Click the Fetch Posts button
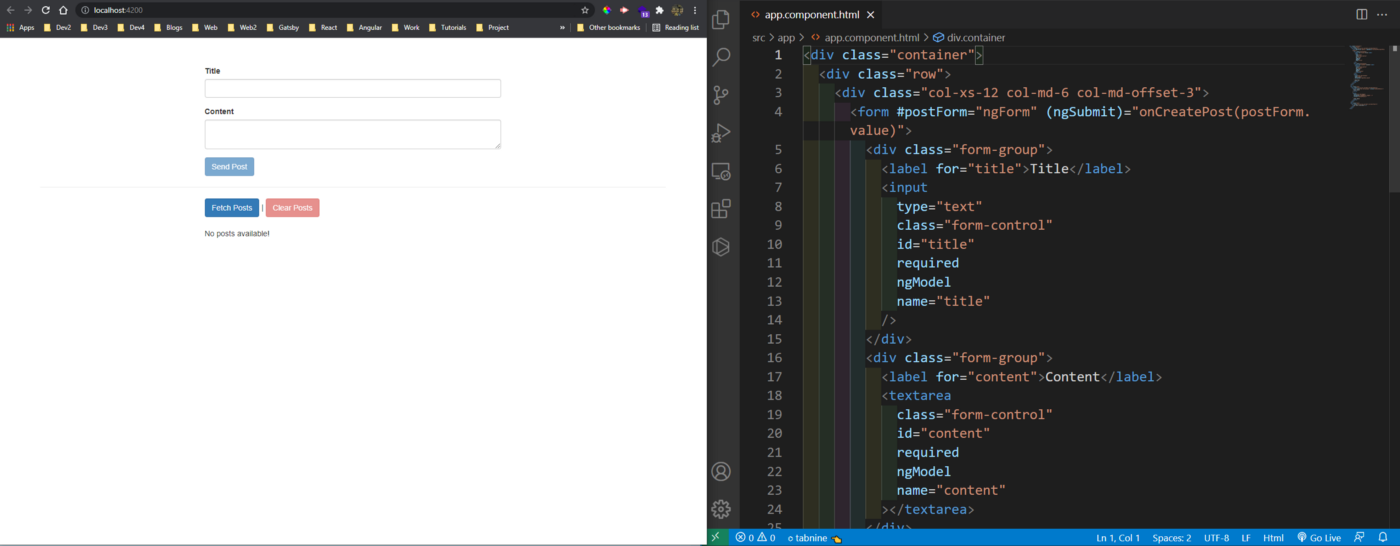Viewport: 1400px width, 546px height. point(232,208)
